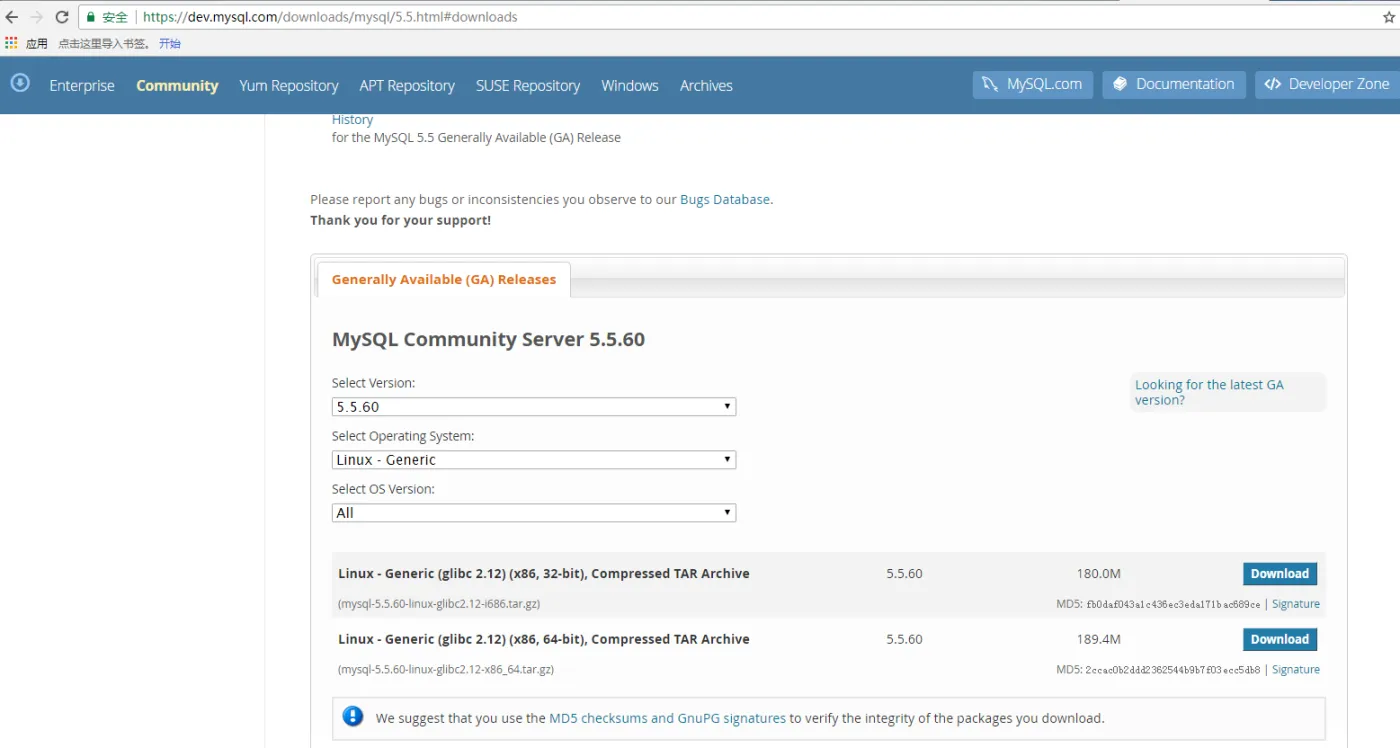Follow the Bugs Database link
The width and height of the screenshot is (1400, 748).
[x=725, y=199]
